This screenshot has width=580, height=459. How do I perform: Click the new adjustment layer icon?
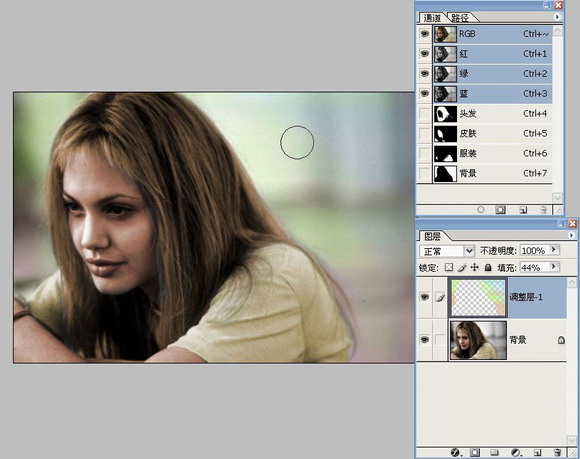pyautogui.click(x=516, y=452)
